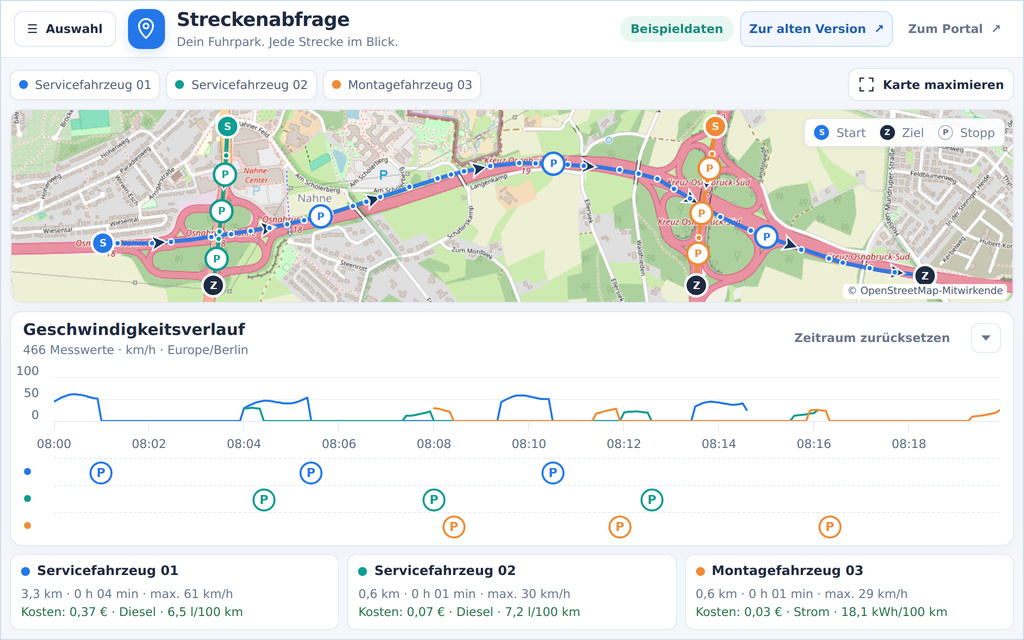Click the 08:04 time axis label
This screenshot has height=640, width=1024.
click(x=244, y=443)
